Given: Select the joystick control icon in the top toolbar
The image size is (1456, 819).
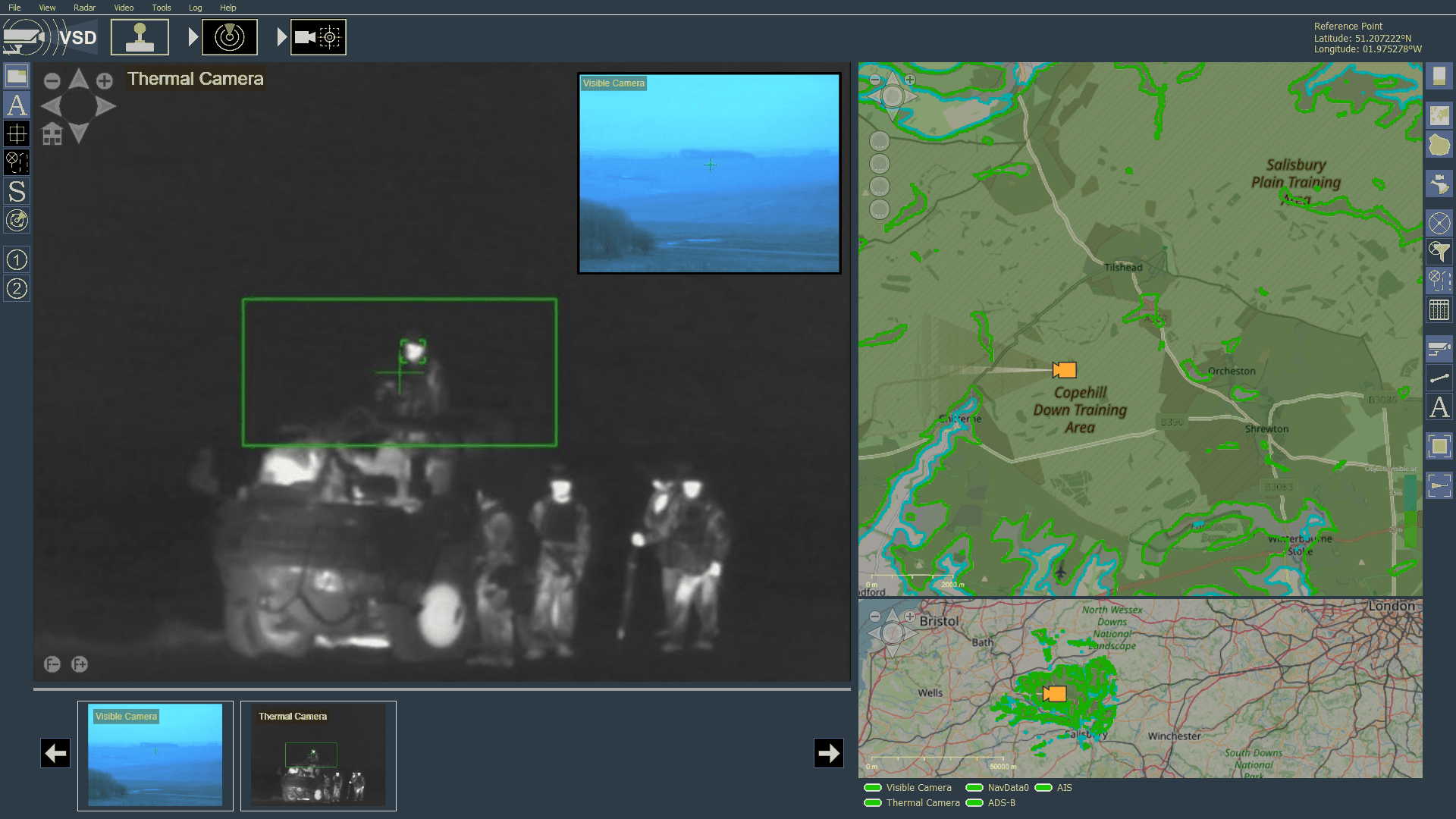Looking at the screenshot, I should [x=140, y=36].
